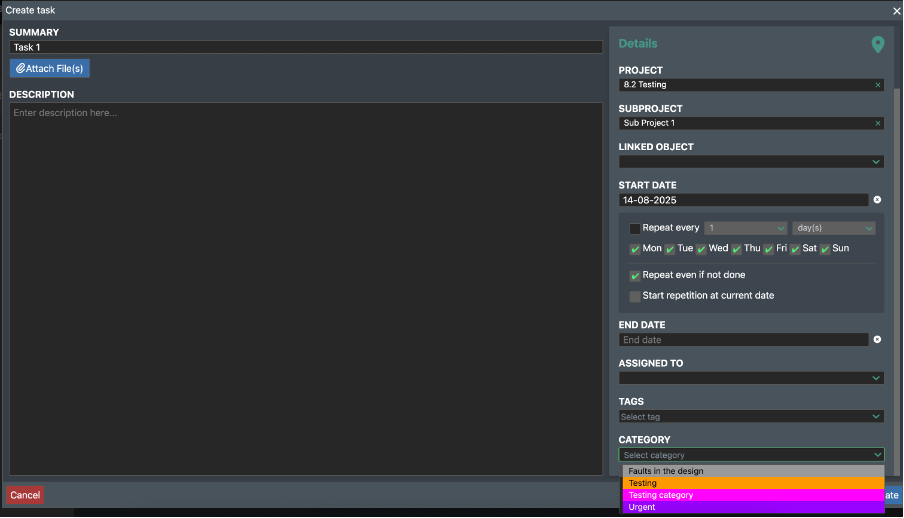
Task: Choose the orange Testing category
Action: click(x=754, y=483)
